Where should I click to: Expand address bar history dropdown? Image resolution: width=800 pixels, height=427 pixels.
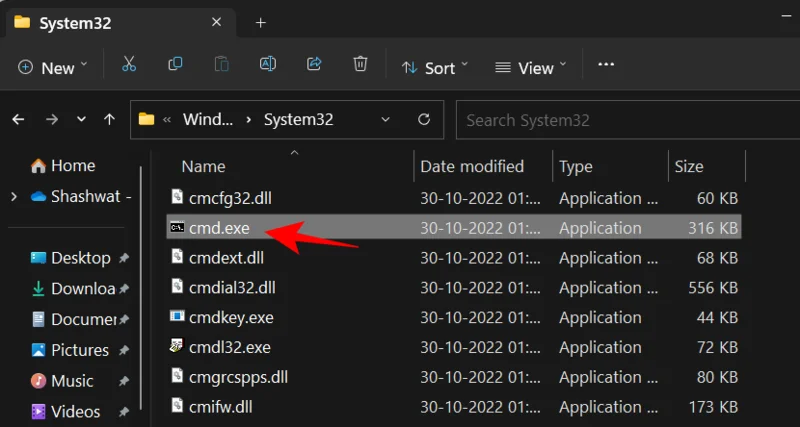click(x=385, y=120)
